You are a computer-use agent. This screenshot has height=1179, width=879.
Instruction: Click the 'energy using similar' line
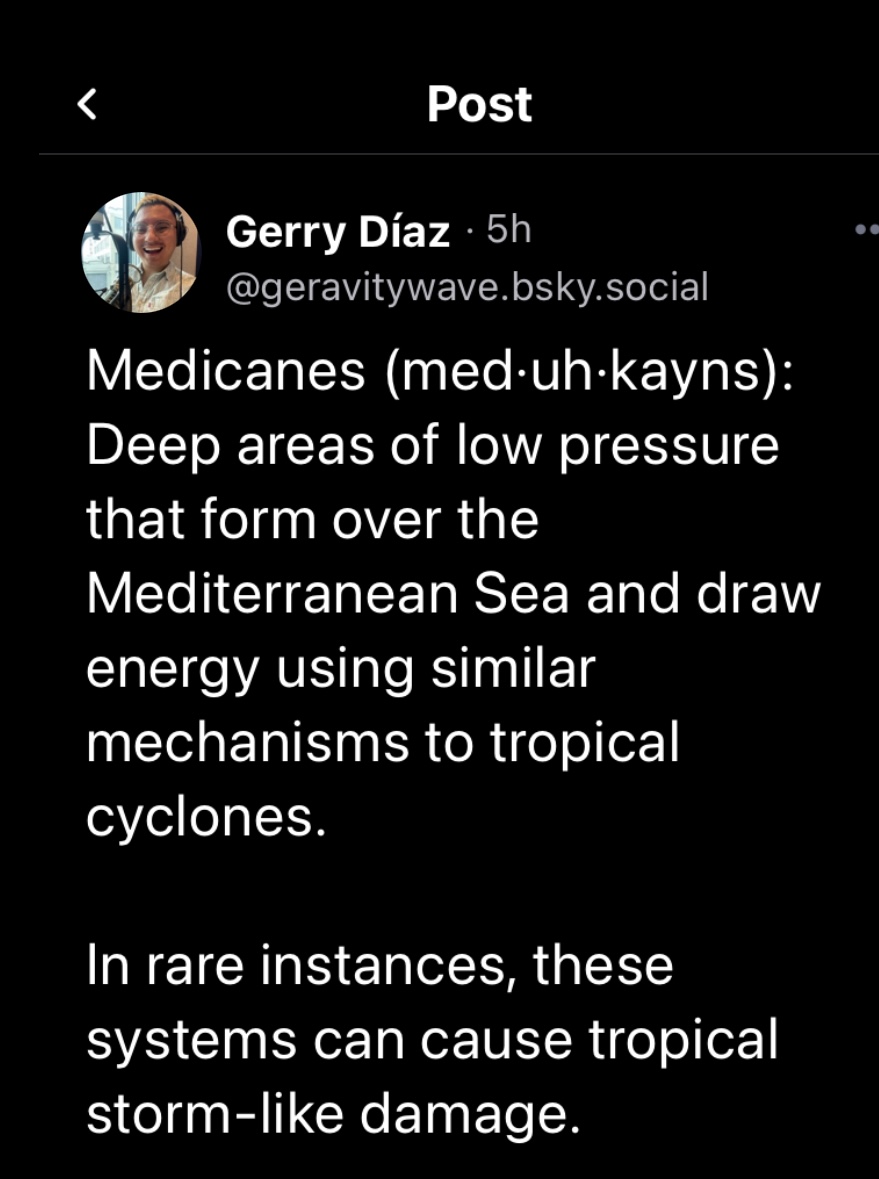(x=340, y=668)
